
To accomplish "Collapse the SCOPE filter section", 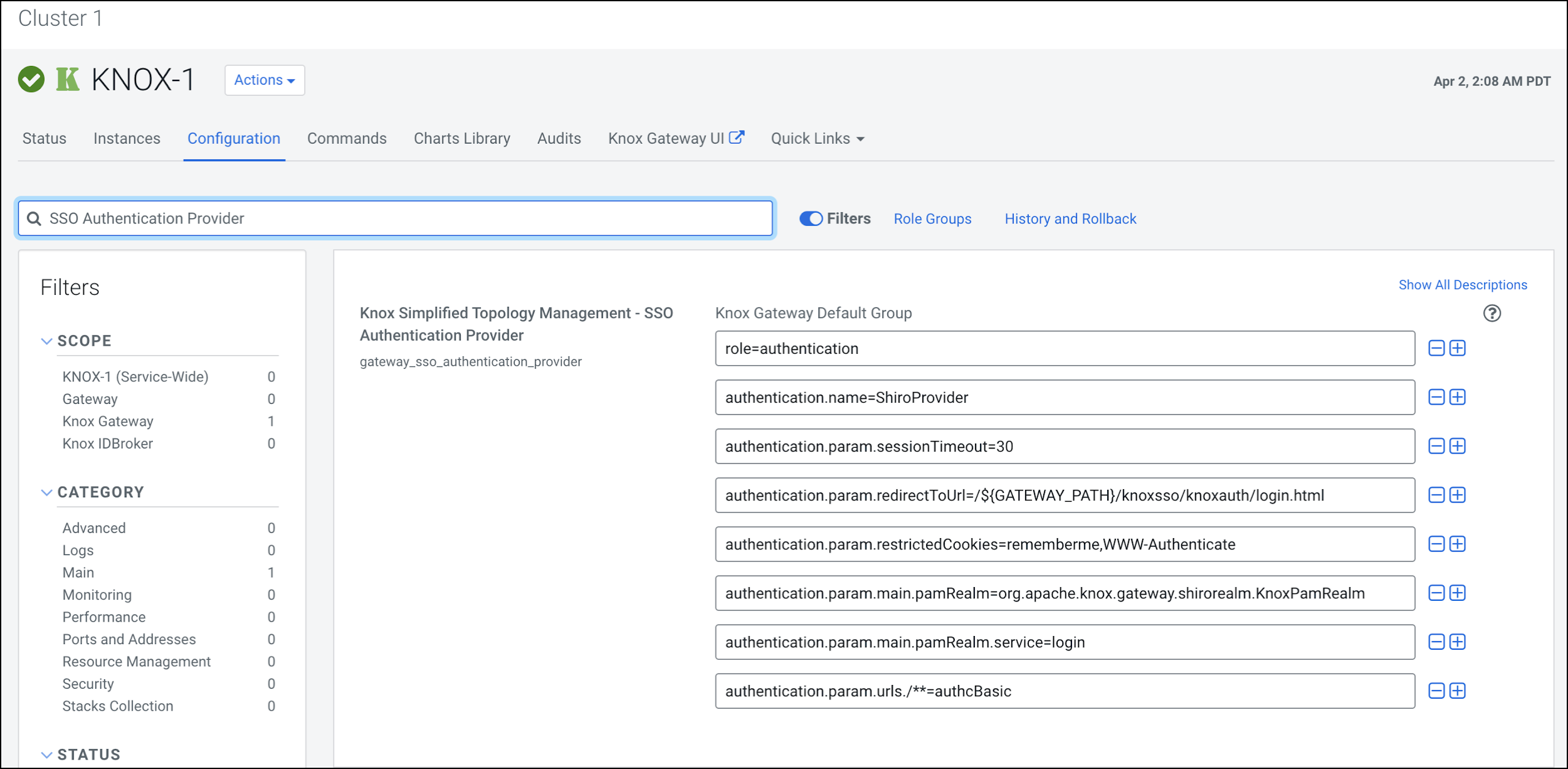I will coord(46,341).
